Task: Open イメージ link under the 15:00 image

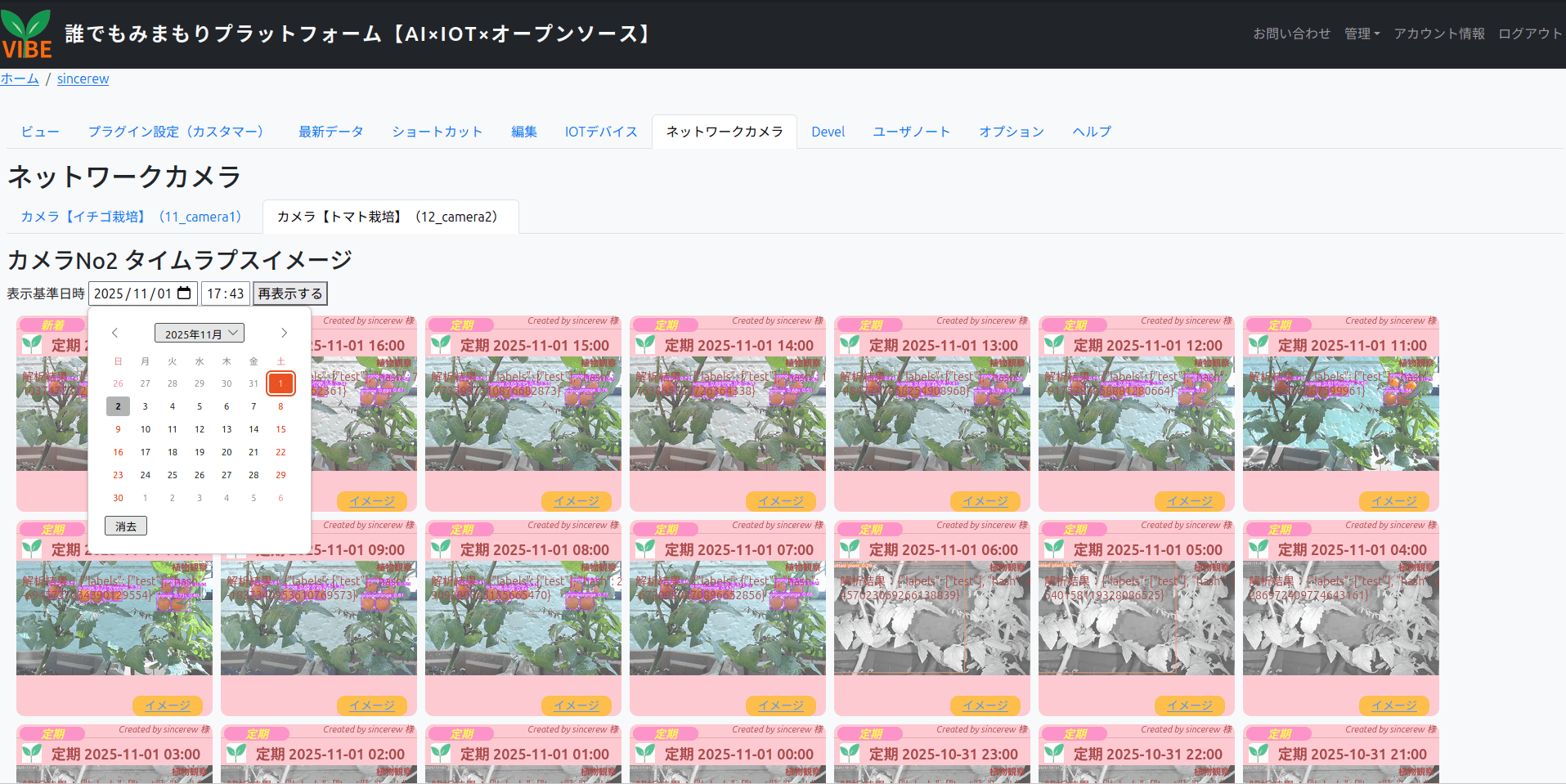Action: pos(576,500)
